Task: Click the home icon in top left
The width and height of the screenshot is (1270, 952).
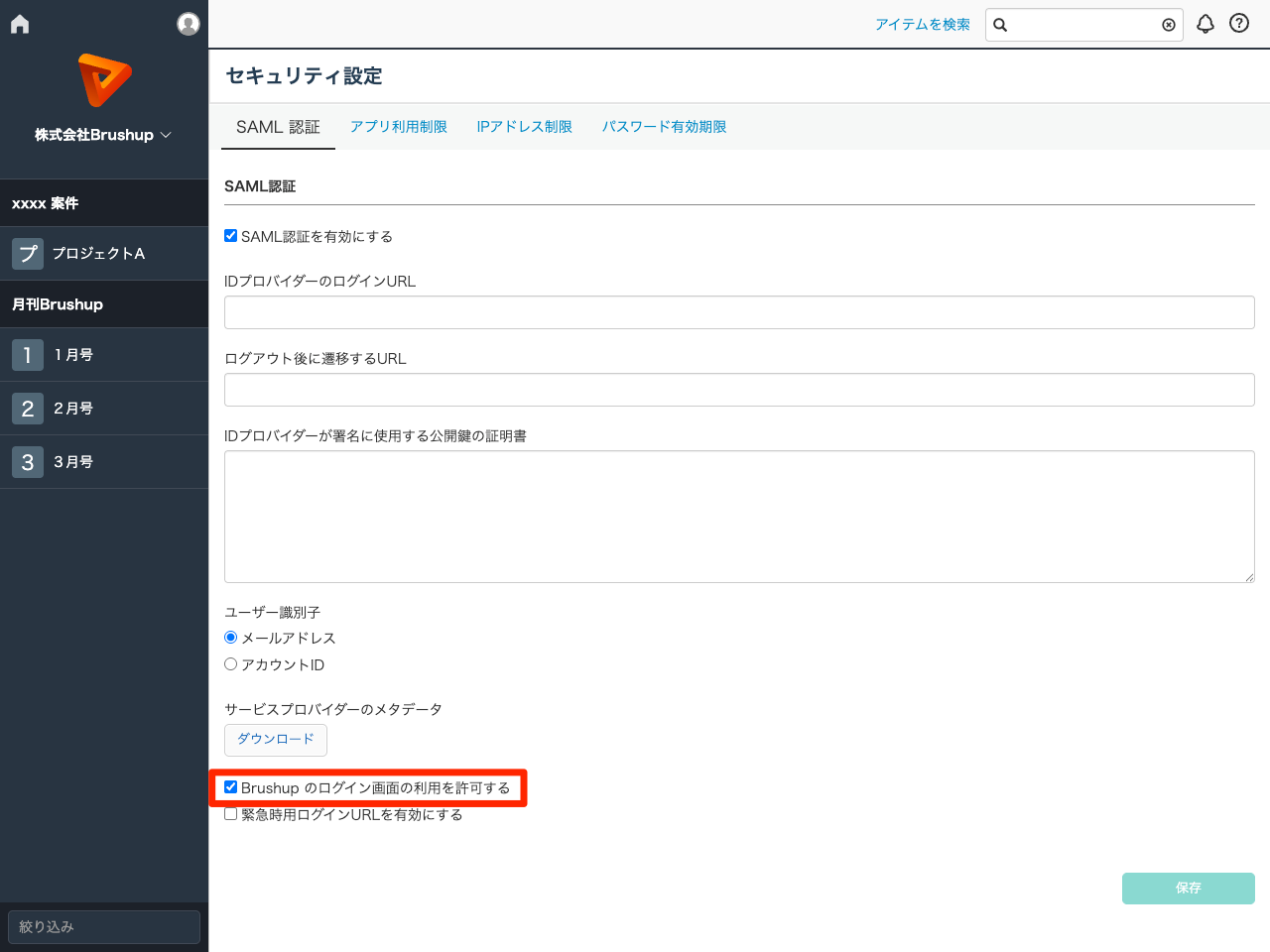Action: [19, 23]
